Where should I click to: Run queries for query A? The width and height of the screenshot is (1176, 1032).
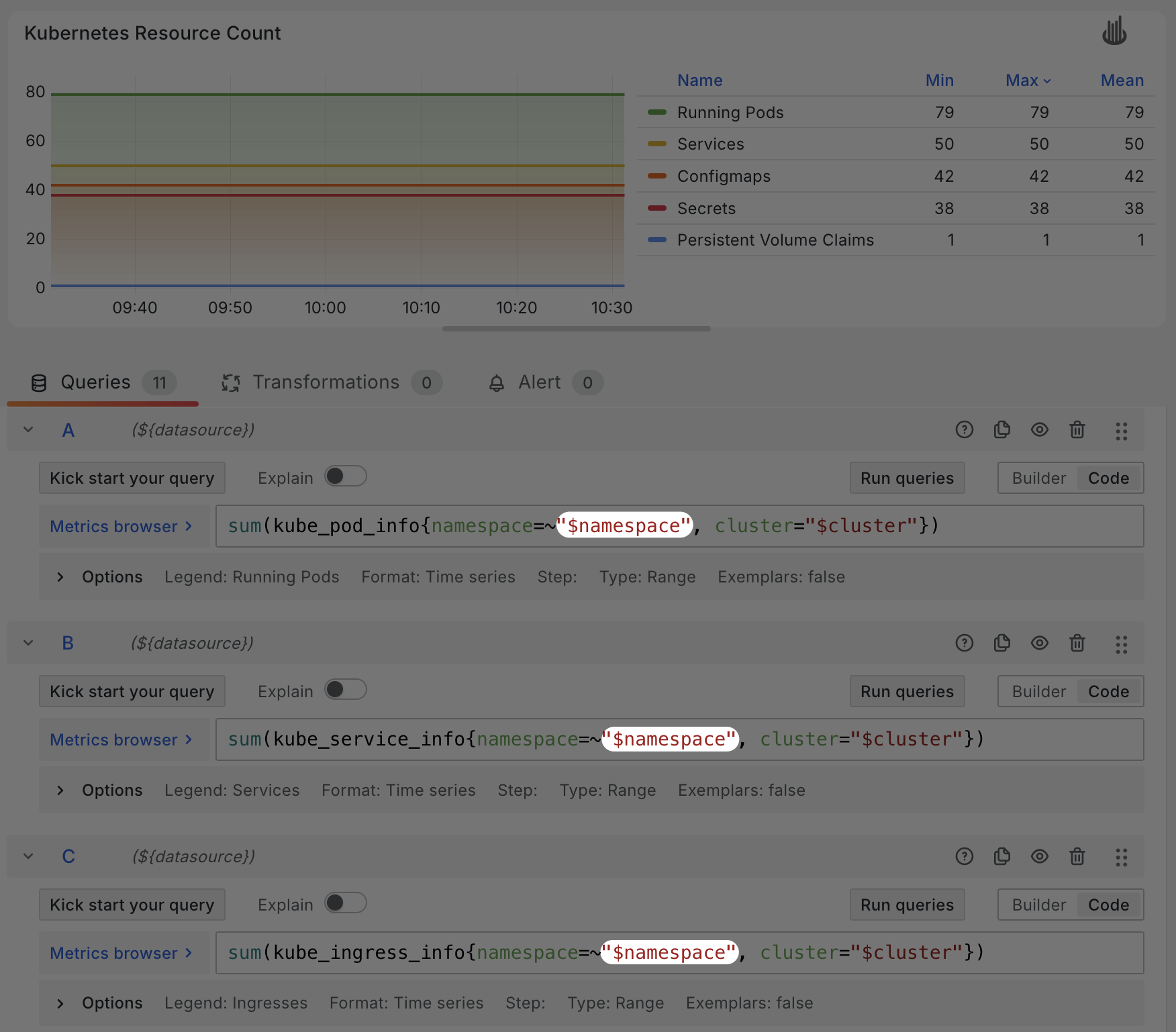pyautogui.click(x=908, y=478)
